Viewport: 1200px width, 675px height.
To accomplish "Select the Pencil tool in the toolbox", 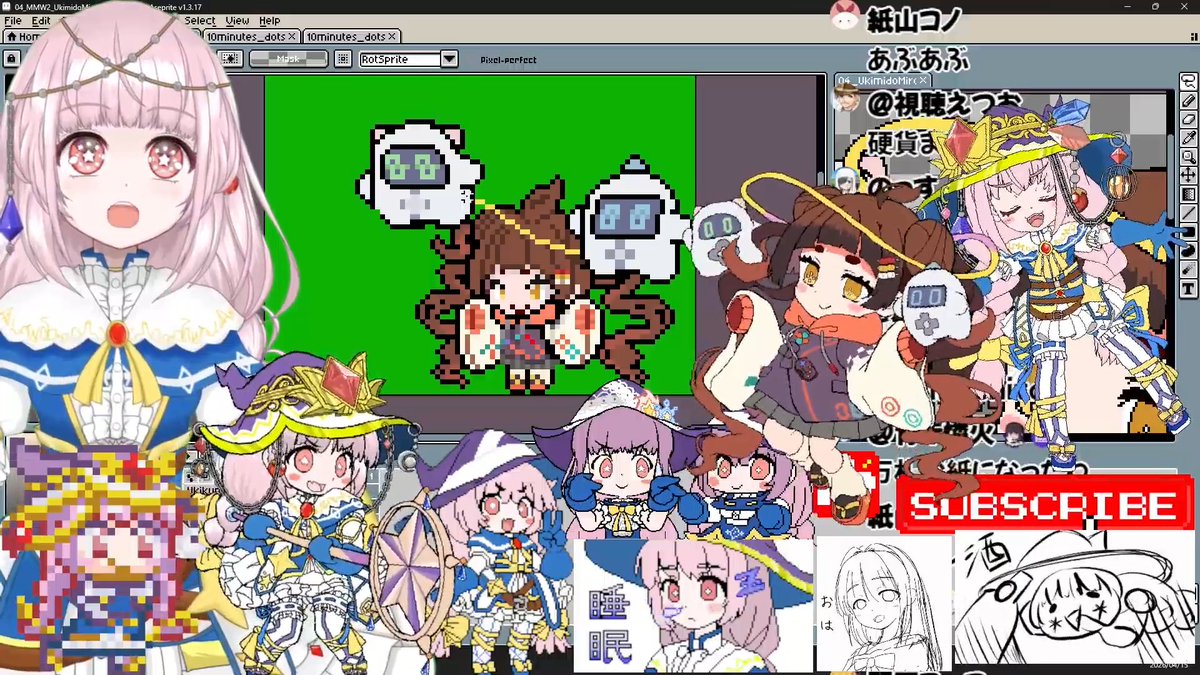I will pos(1189,101).
